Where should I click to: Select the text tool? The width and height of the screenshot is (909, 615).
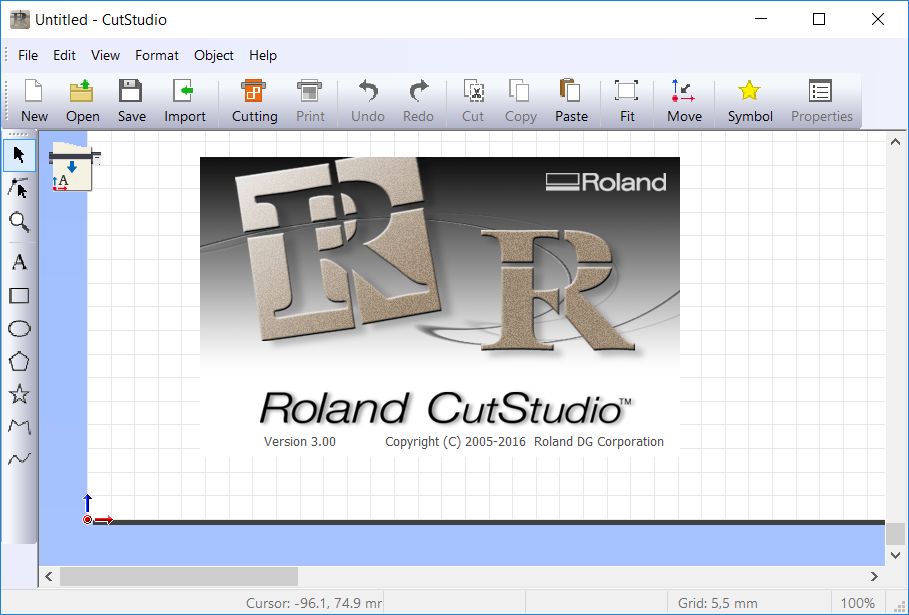pyautogui.click(x=19, y=262)
